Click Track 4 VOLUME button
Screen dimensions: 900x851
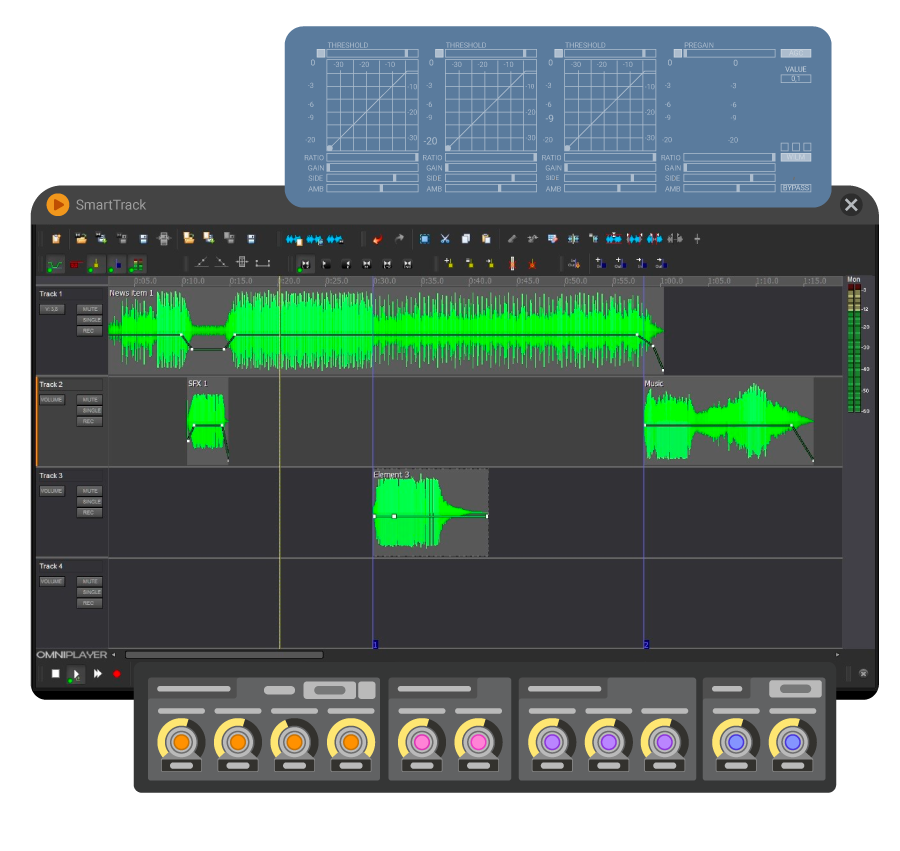pyautogui.click(x=52, y=581)
